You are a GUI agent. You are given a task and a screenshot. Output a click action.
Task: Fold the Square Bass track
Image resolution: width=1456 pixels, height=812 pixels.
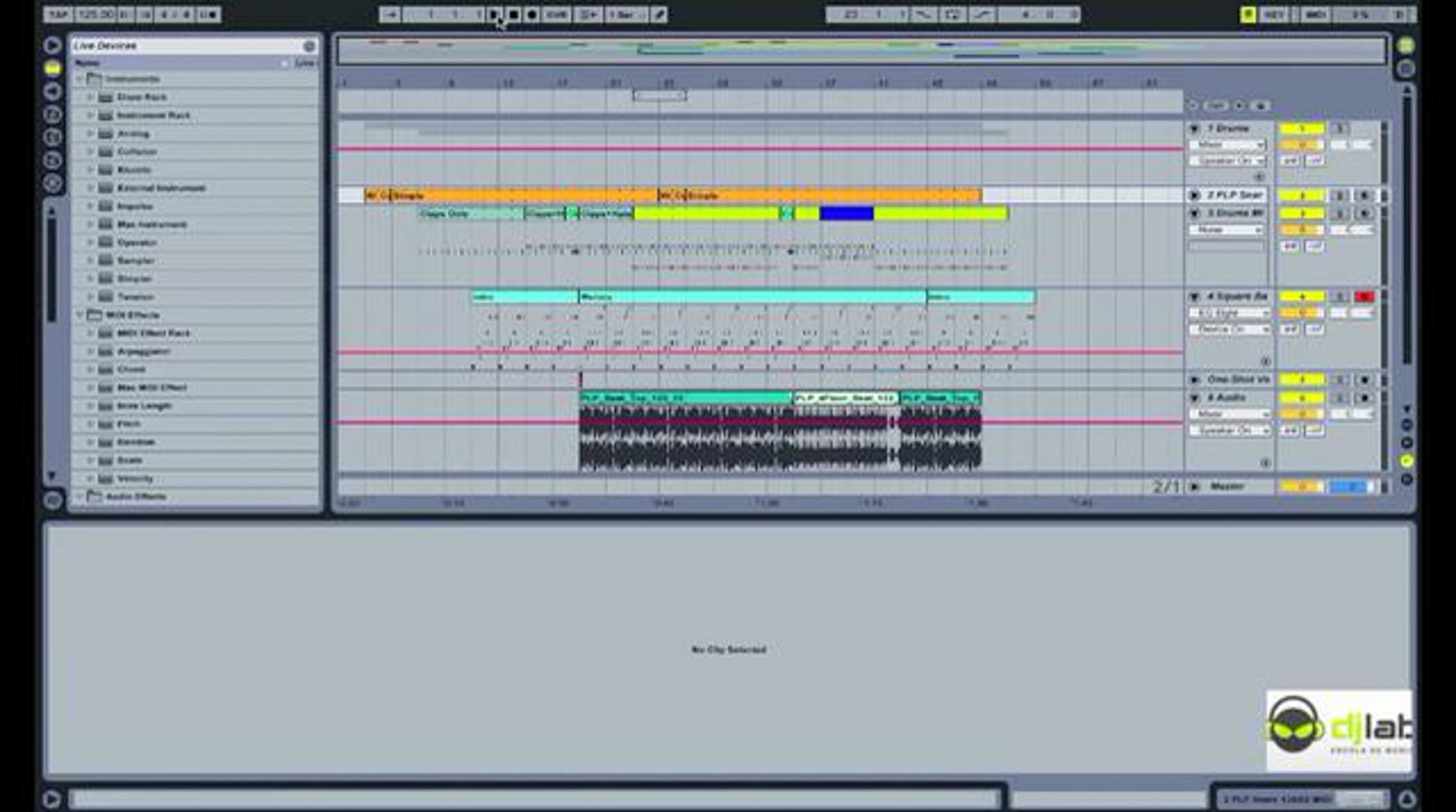click(1195, 297)
